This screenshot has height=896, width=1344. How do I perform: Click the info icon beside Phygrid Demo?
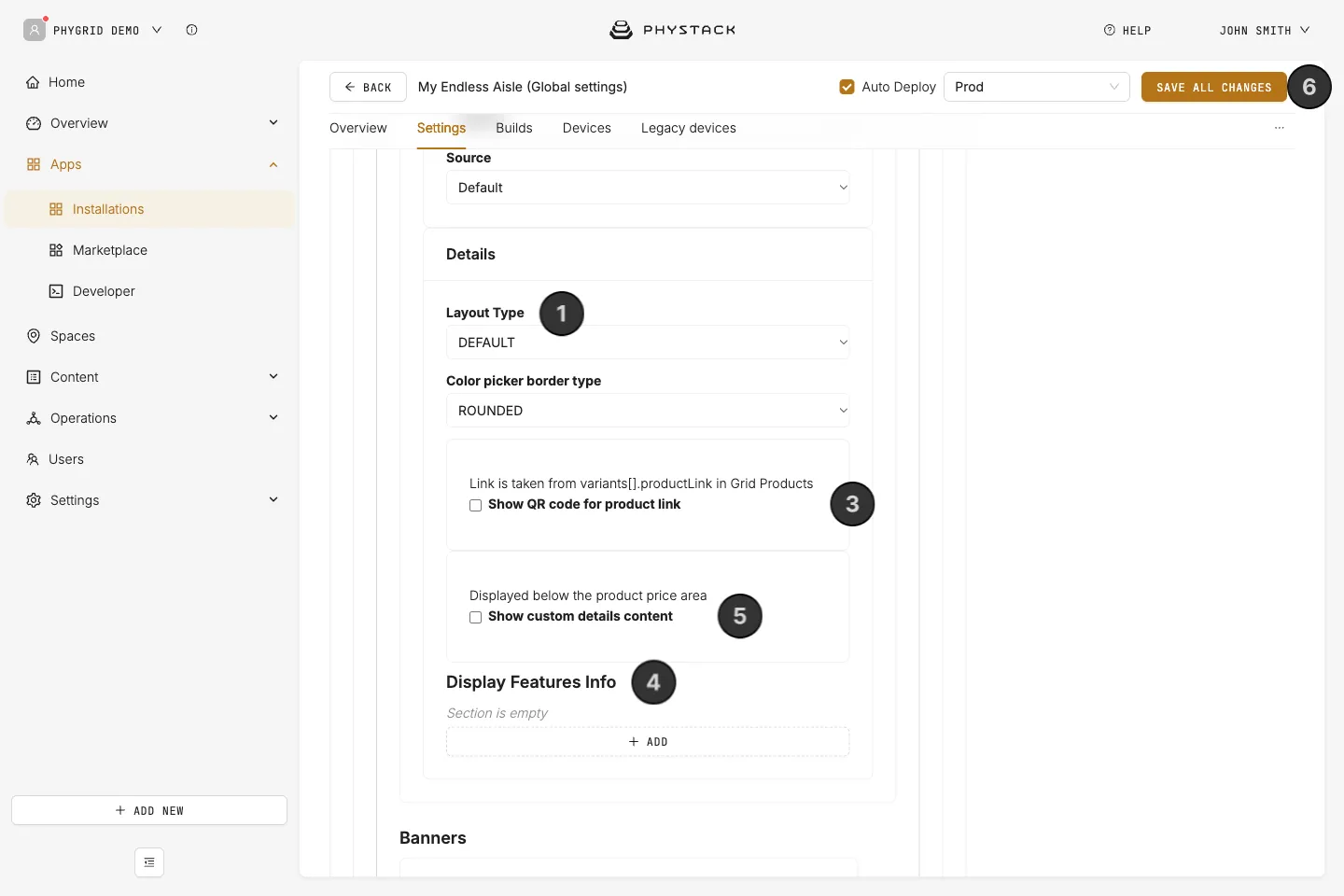click(x=191, y=30)
